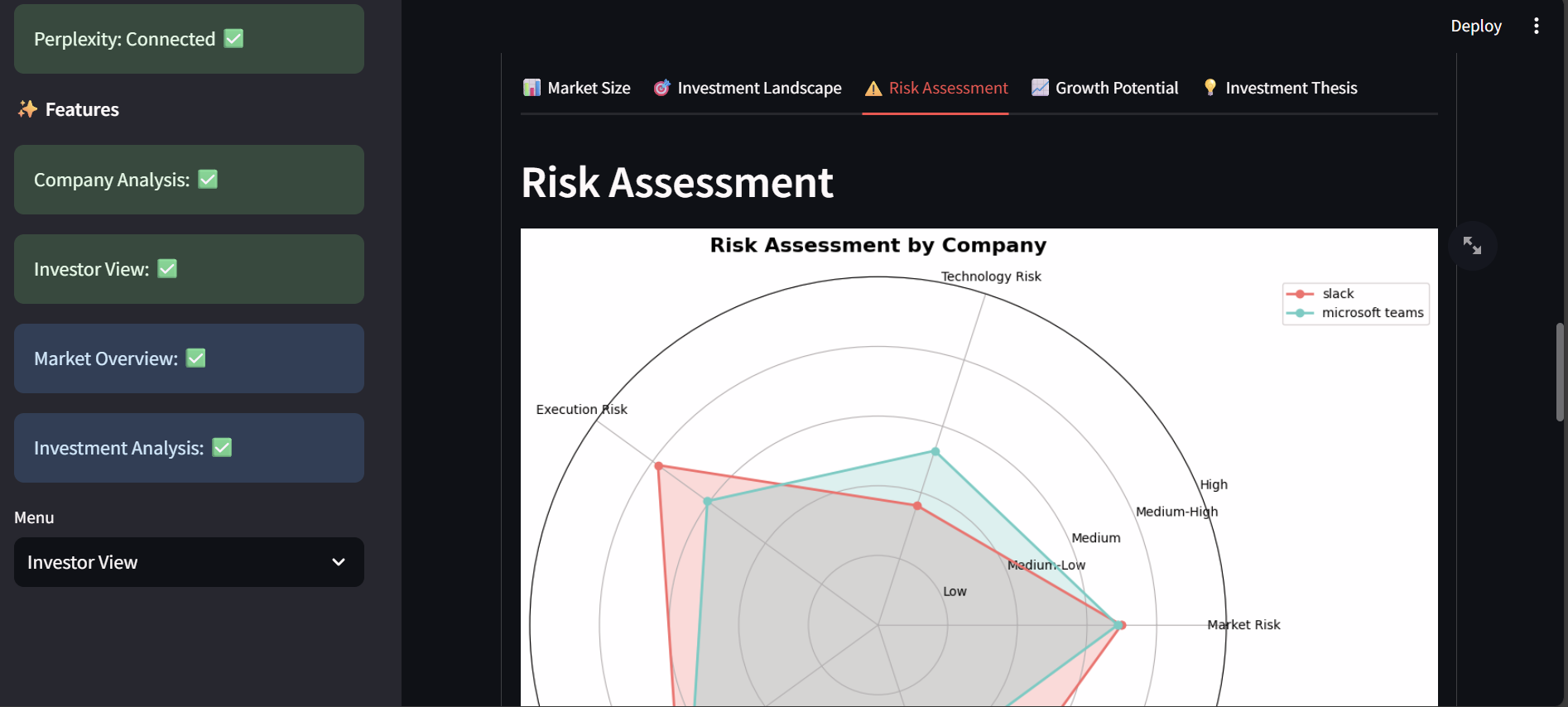This screenshot has height=707, width=1568.
Task: Click the Company Analysis green checkmark
Action: point(208,179)
